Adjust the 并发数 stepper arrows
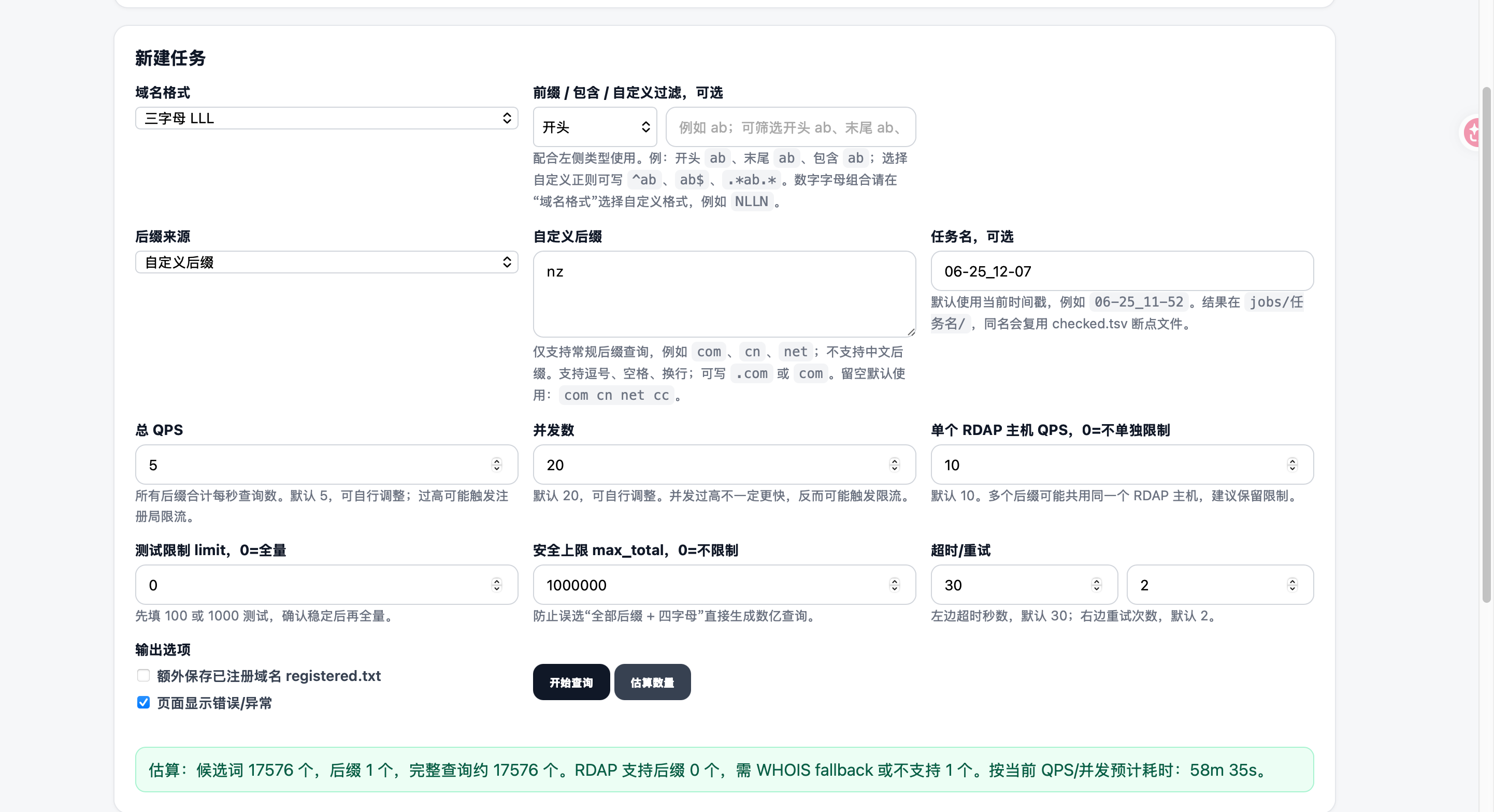Image resolution: width=1494 pixels, height=812 pixels. tap(894, 465)
